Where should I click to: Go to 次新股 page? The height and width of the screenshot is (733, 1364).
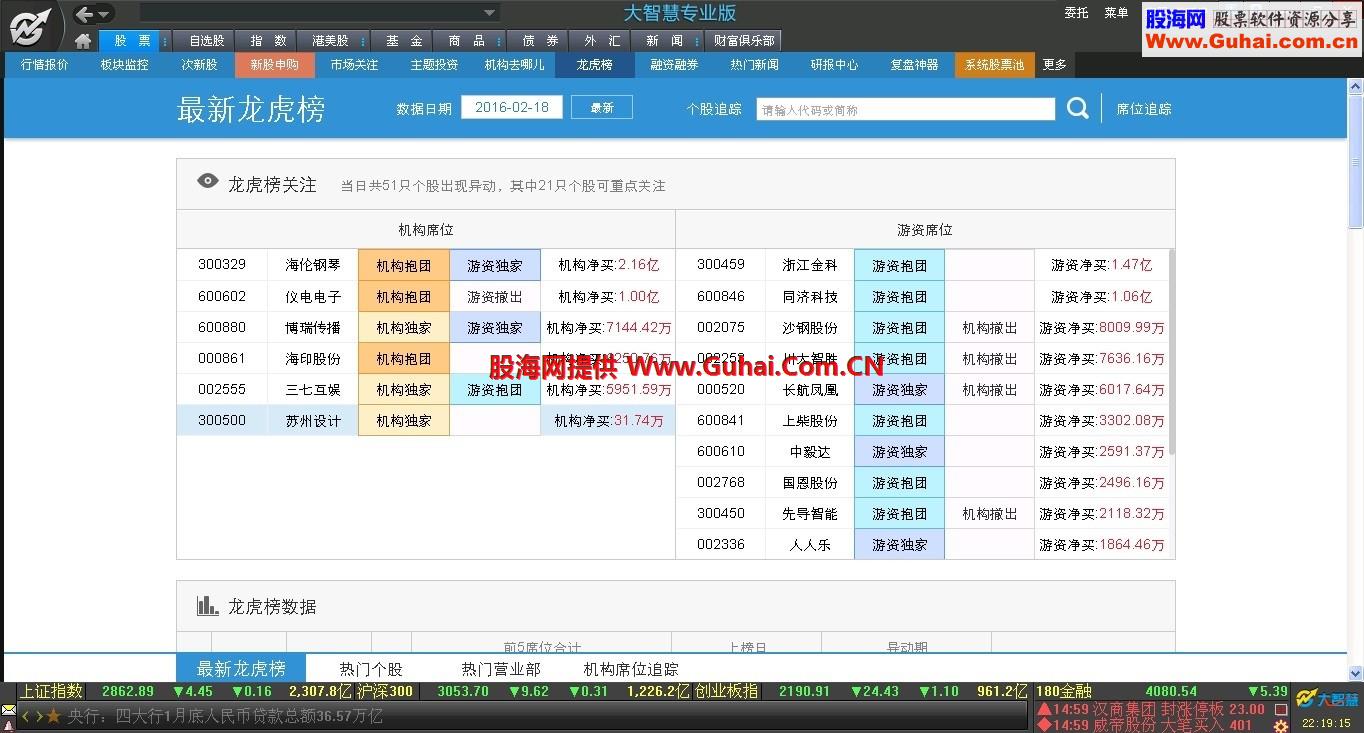199,65
